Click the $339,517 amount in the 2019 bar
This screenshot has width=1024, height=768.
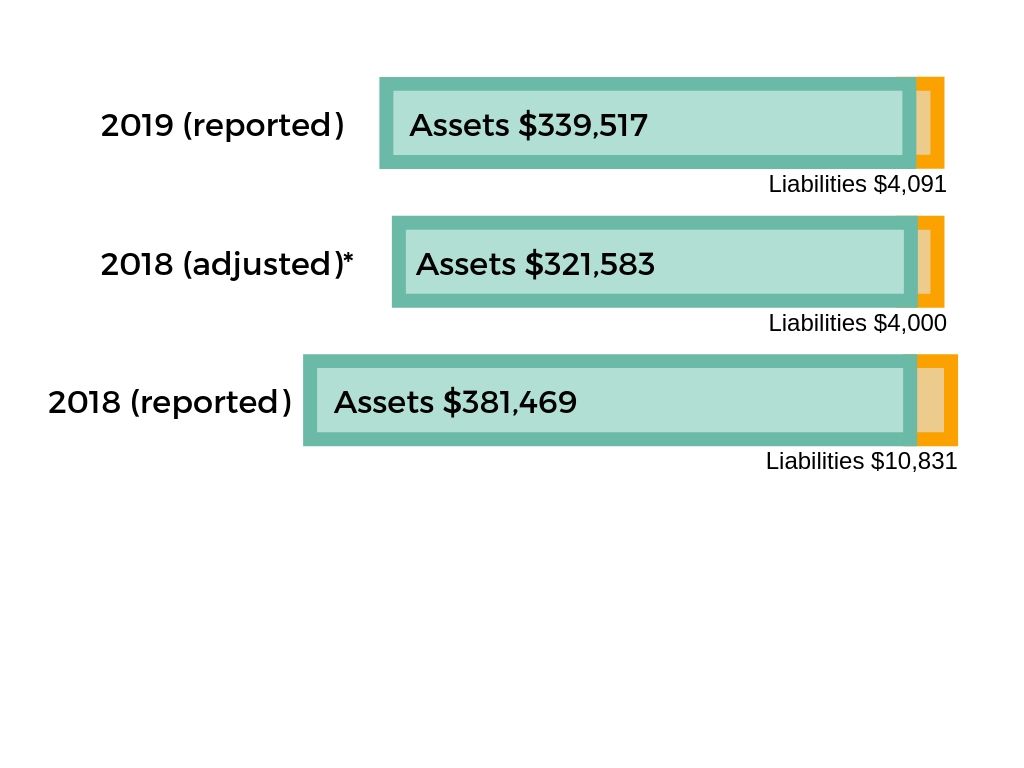click(x=583, y=126)
